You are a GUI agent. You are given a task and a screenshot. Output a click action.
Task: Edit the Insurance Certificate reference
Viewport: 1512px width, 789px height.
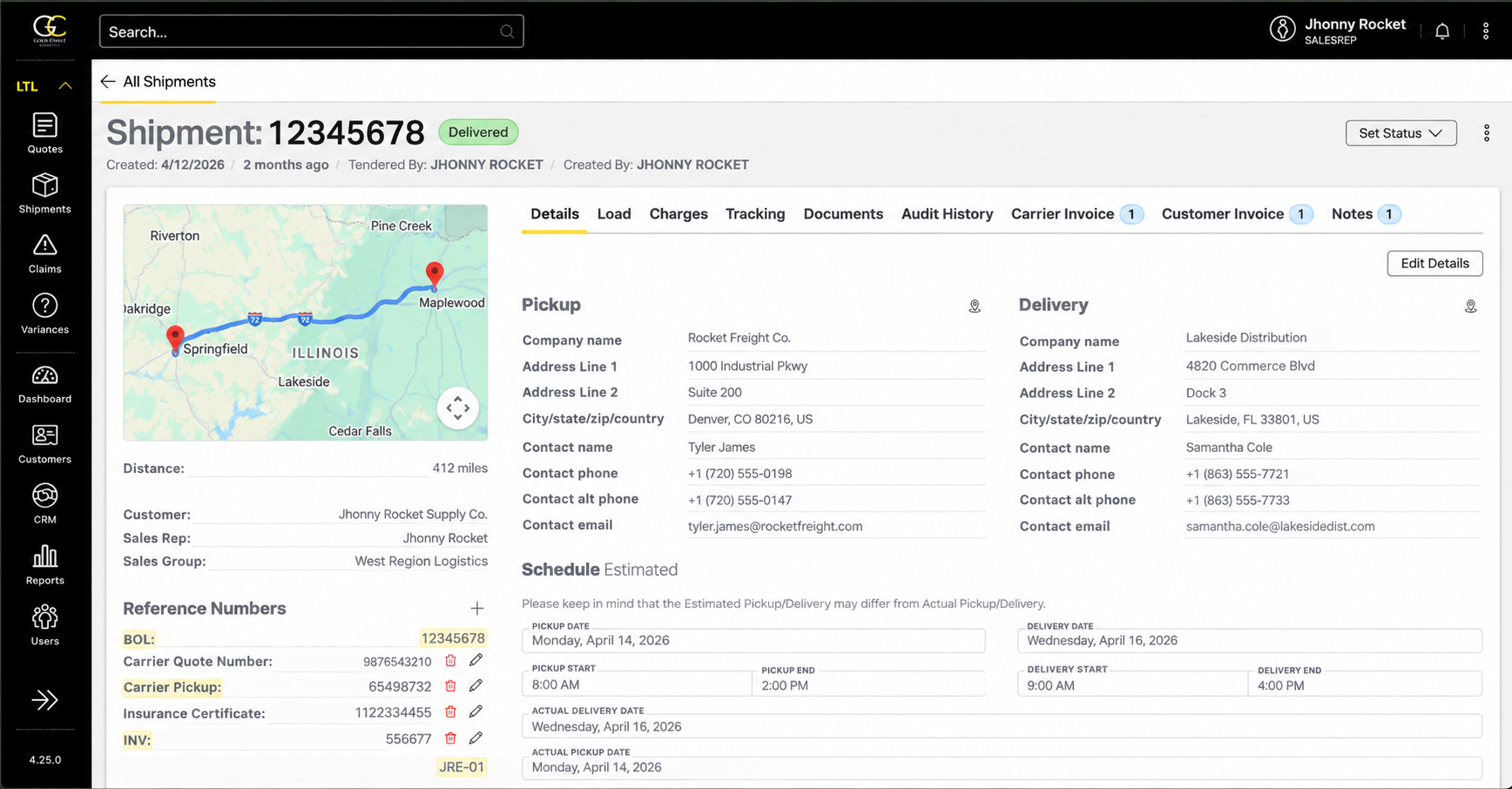click(x=476, y=711)
